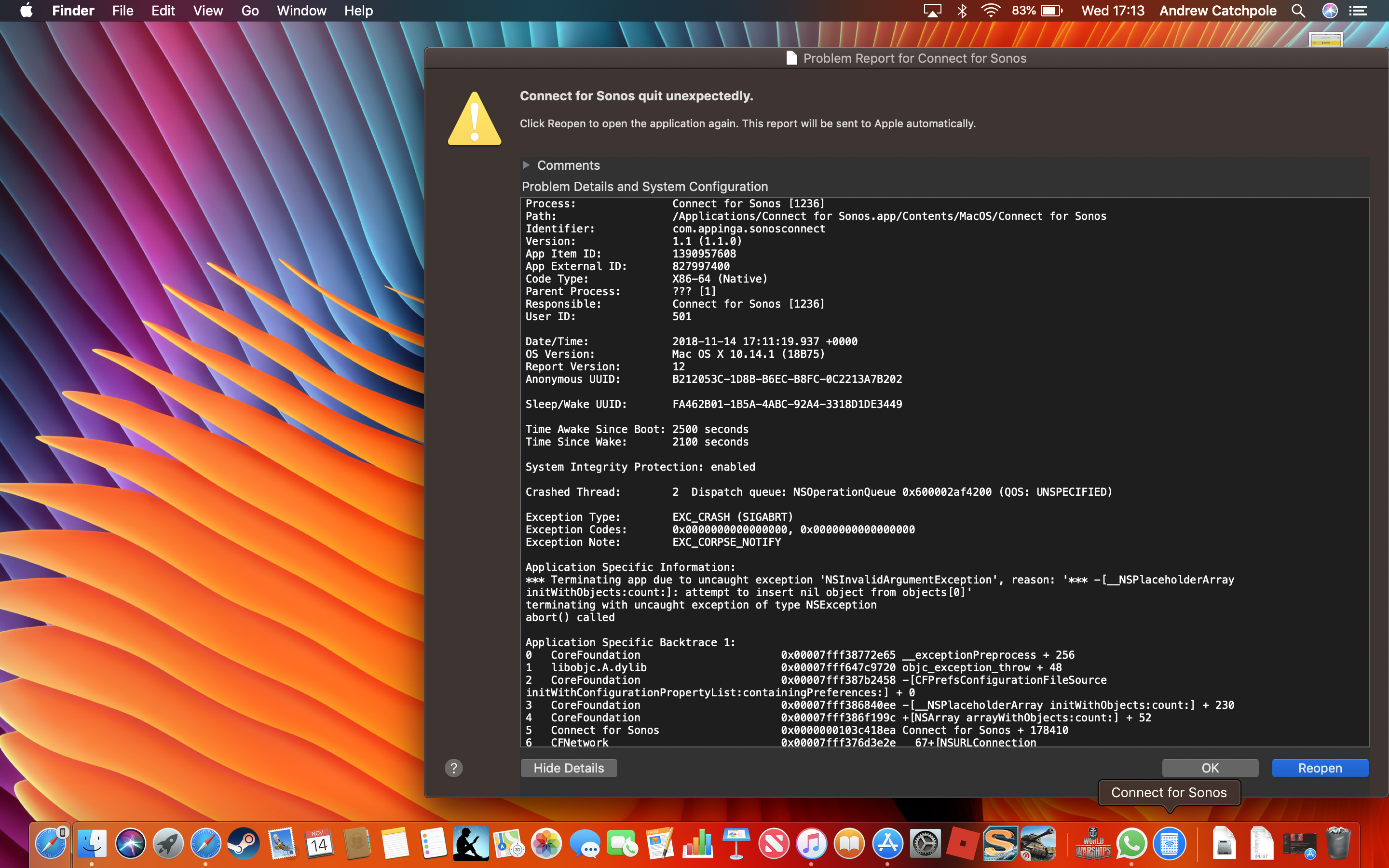This screenshot has width=1389, height=868.
Task: Open Contacts book in Dock
Action: (357, 844)
